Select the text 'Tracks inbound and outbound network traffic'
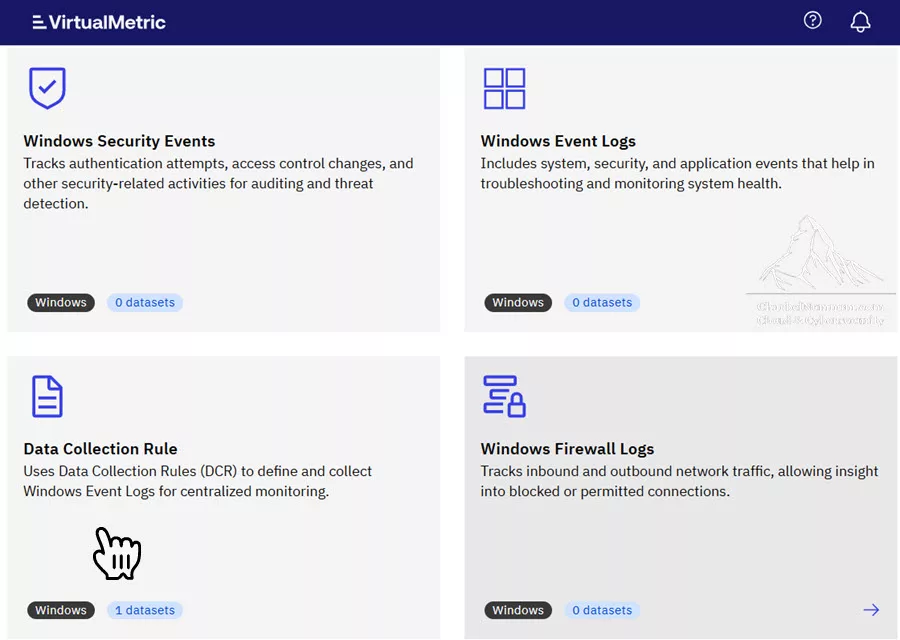Screen dimensions: 900x640 627,471
